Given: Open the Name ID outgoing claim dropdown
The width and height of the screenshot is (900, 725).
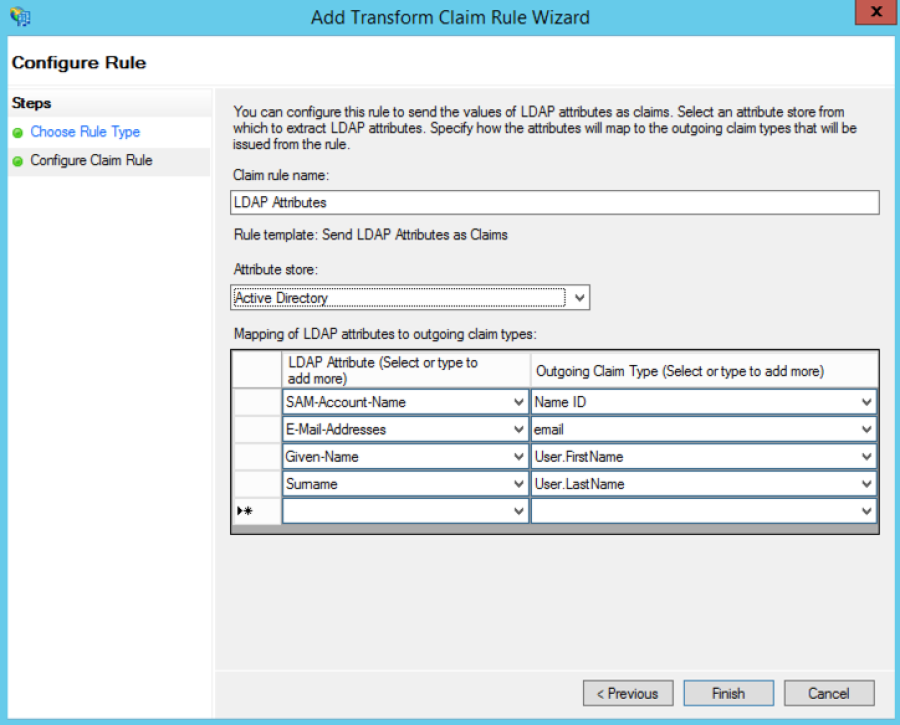Looking at the screenshot, I should [x=866, y=402].
